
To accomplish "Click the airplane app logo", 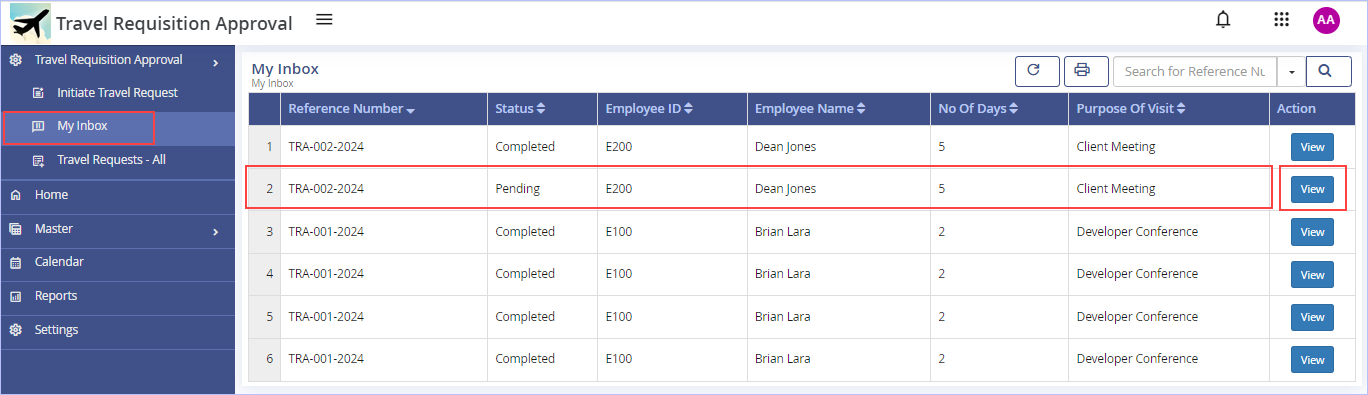I will tap(30, 22).
